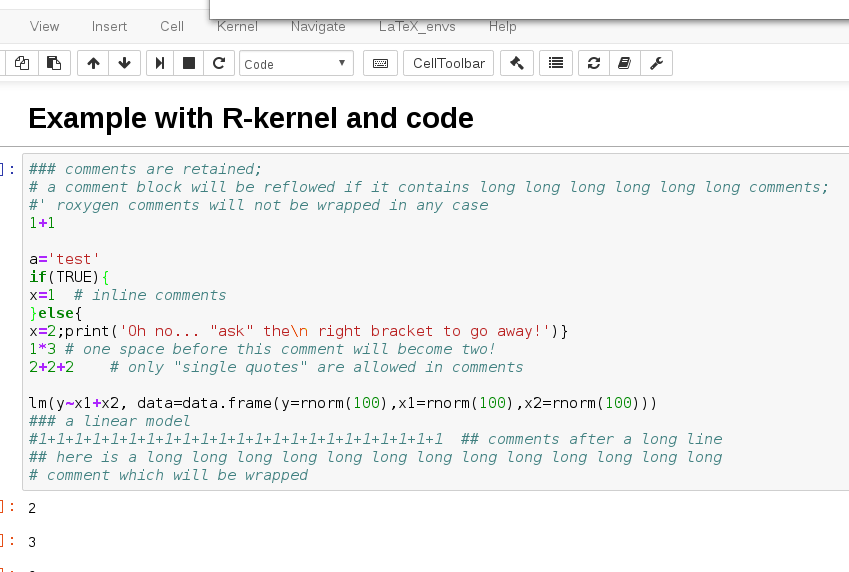Click the book icon in toolbar
This screenshot has height=572, width=849.
[625, 64]
